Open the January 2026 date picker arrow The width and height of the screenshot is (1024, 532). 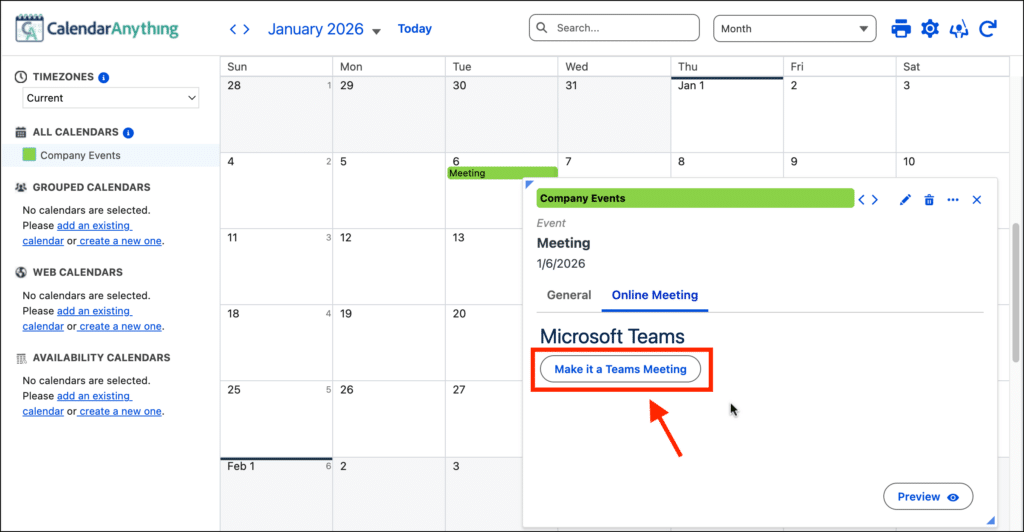pyautogui.click(x=376, y=31)
